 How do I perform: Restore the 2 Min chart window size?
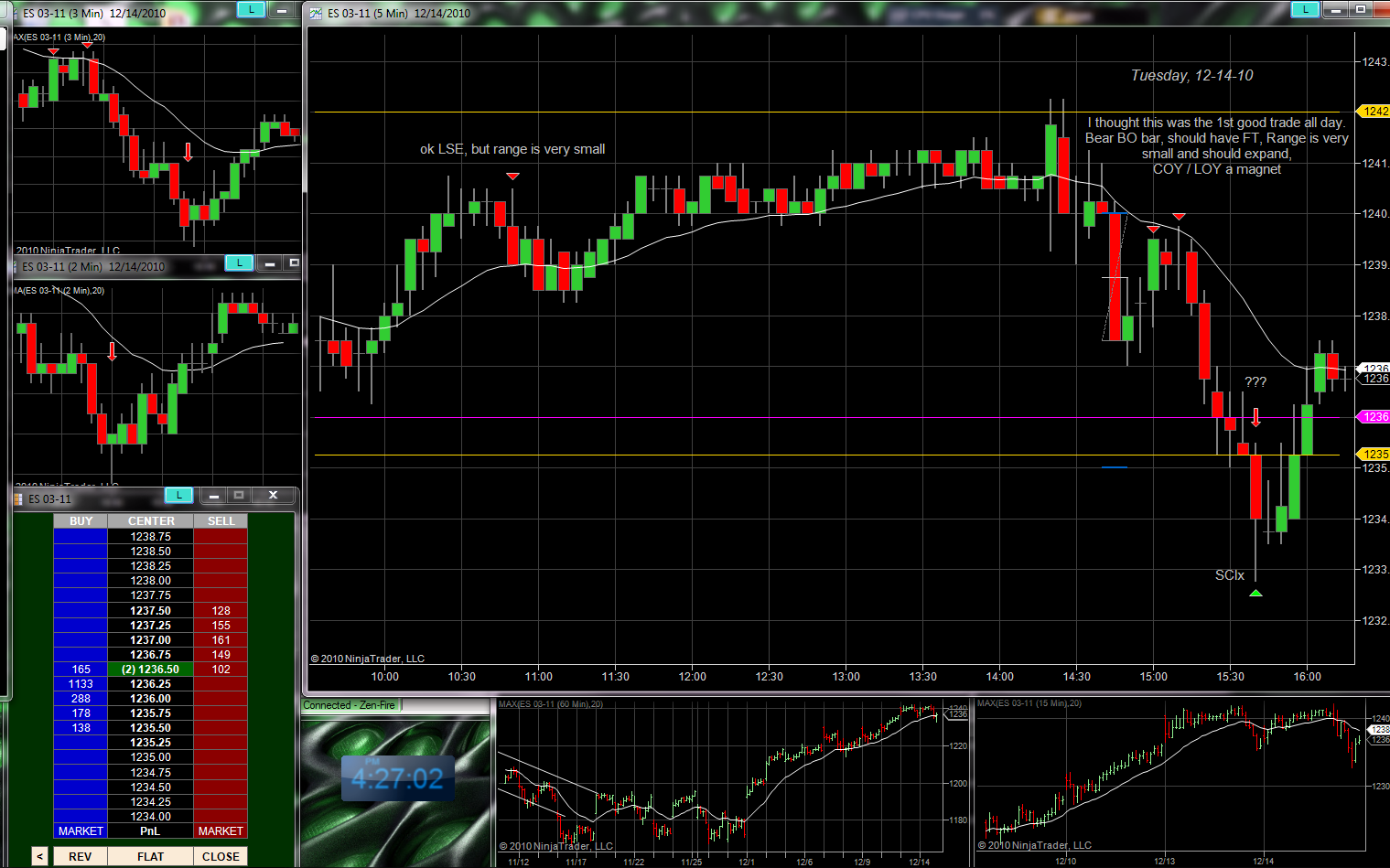click(x=294, y=263)
